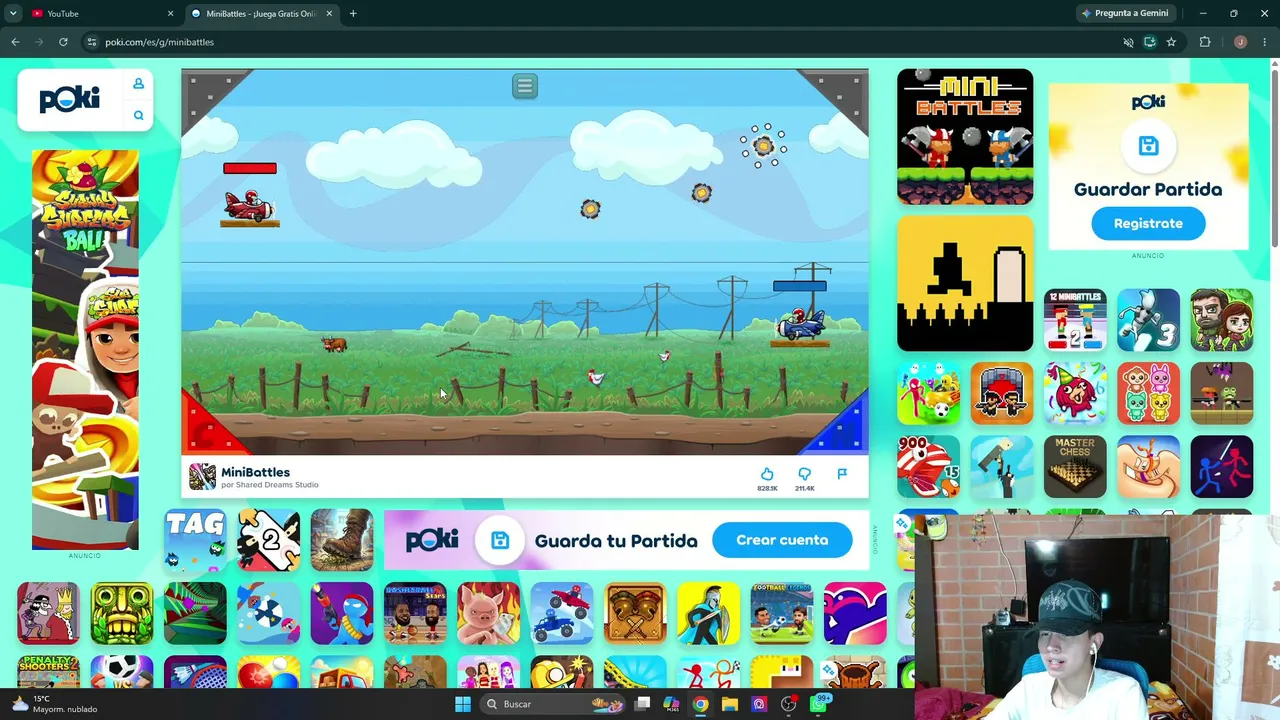Click the MiniBattles game title
1280x720 pixels.
[x=255, y=472]
